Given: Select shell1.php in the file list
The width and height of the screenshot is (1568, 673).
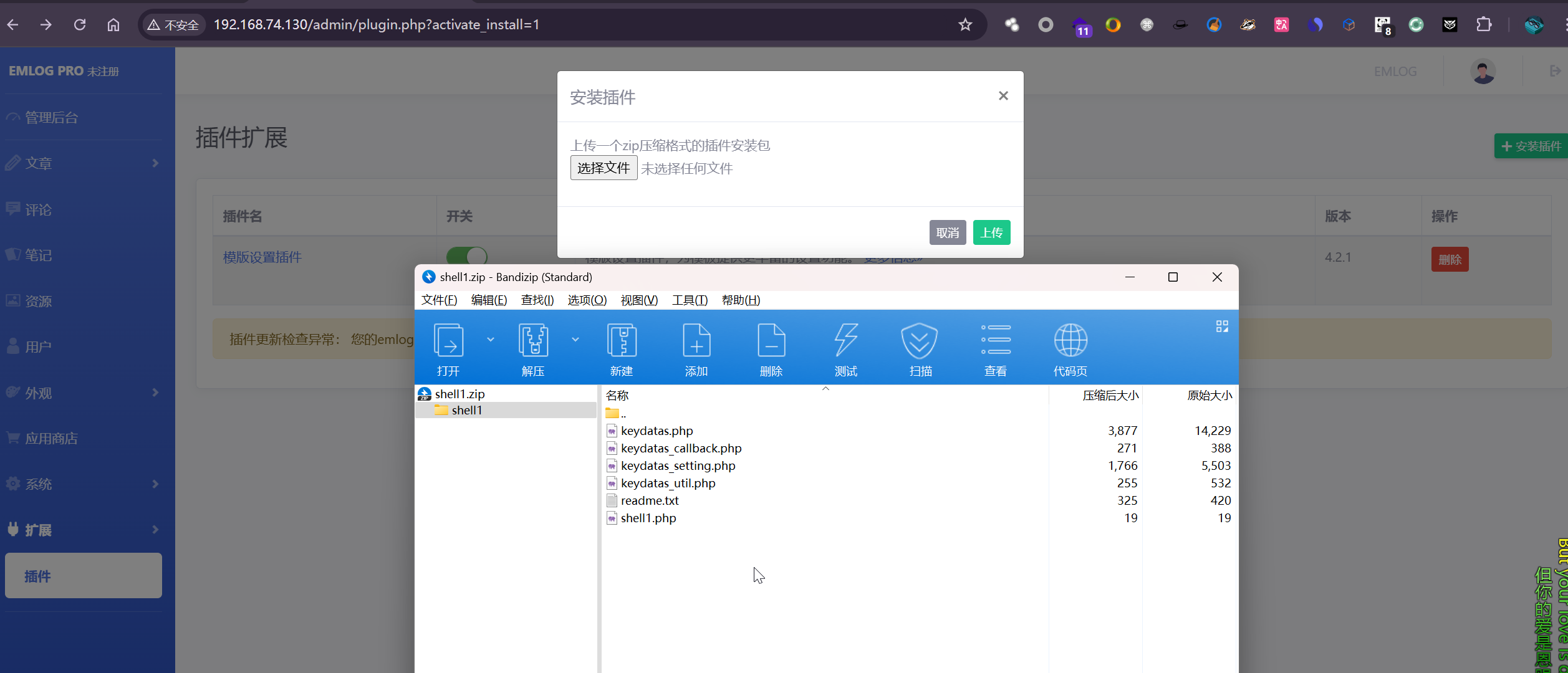Looking at the screenshot, I should coord(648,518).
